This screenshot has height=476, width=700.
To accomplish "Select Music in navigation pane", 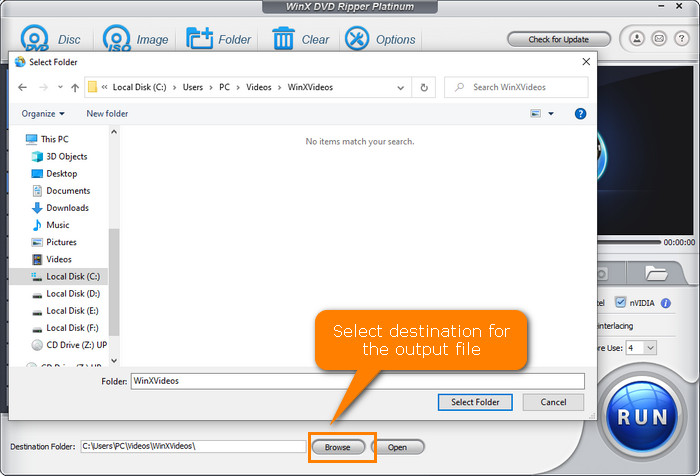I will [x=50, y=225].
